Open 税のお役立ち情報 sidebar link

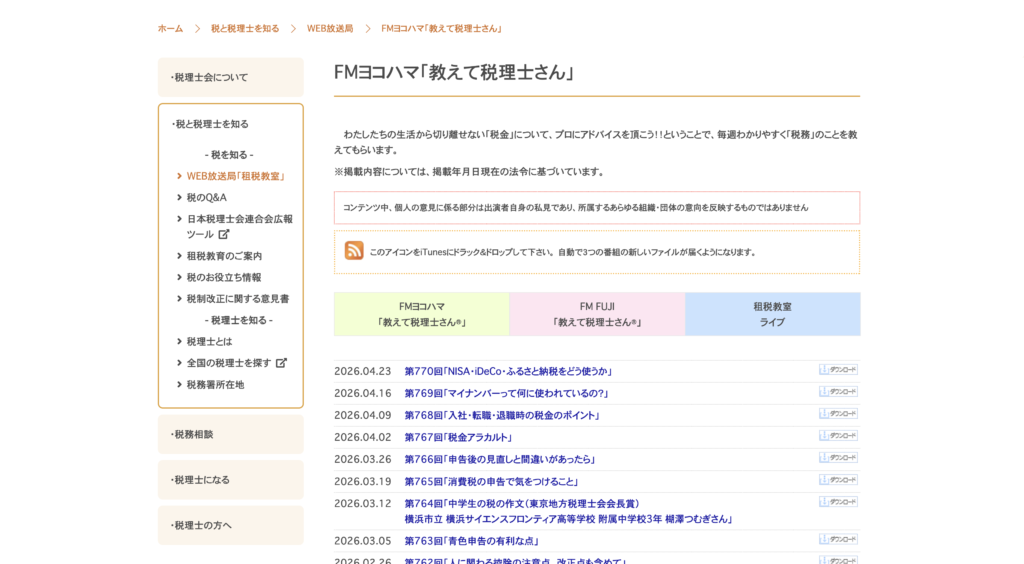[223, 277]
